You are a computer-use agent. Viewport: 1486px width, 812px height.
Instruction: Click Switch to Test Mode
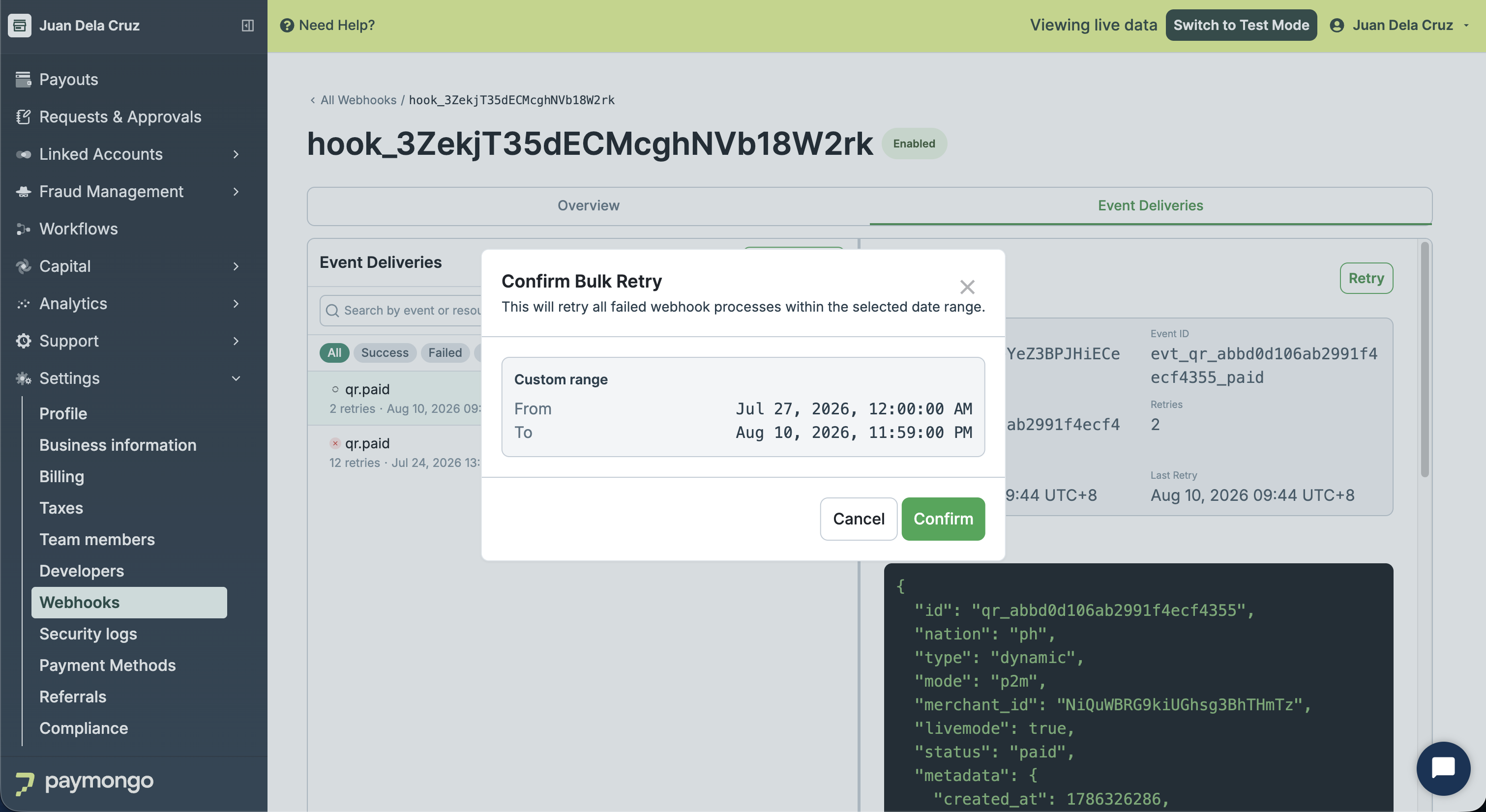point(1241,26)
